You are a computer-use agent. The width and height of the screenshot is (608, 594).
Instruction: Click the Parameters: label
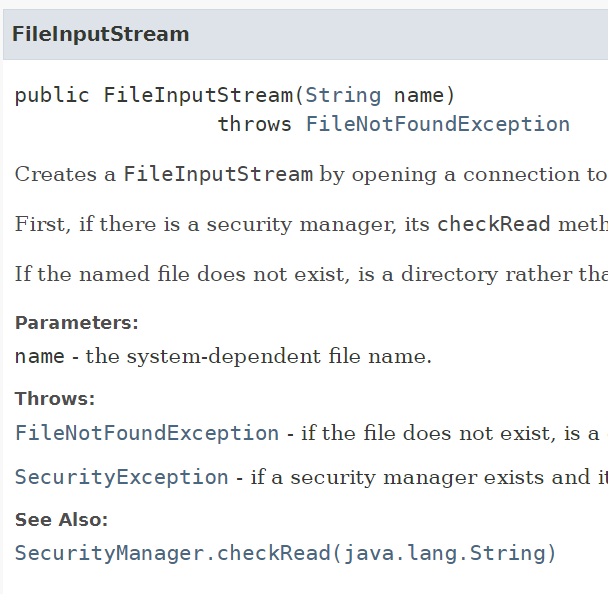77,323
